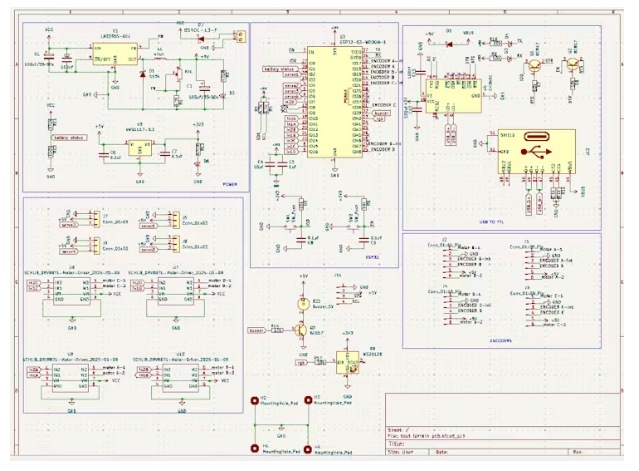Select the bottom-right MountingHole_Pad

click(308, 449)
